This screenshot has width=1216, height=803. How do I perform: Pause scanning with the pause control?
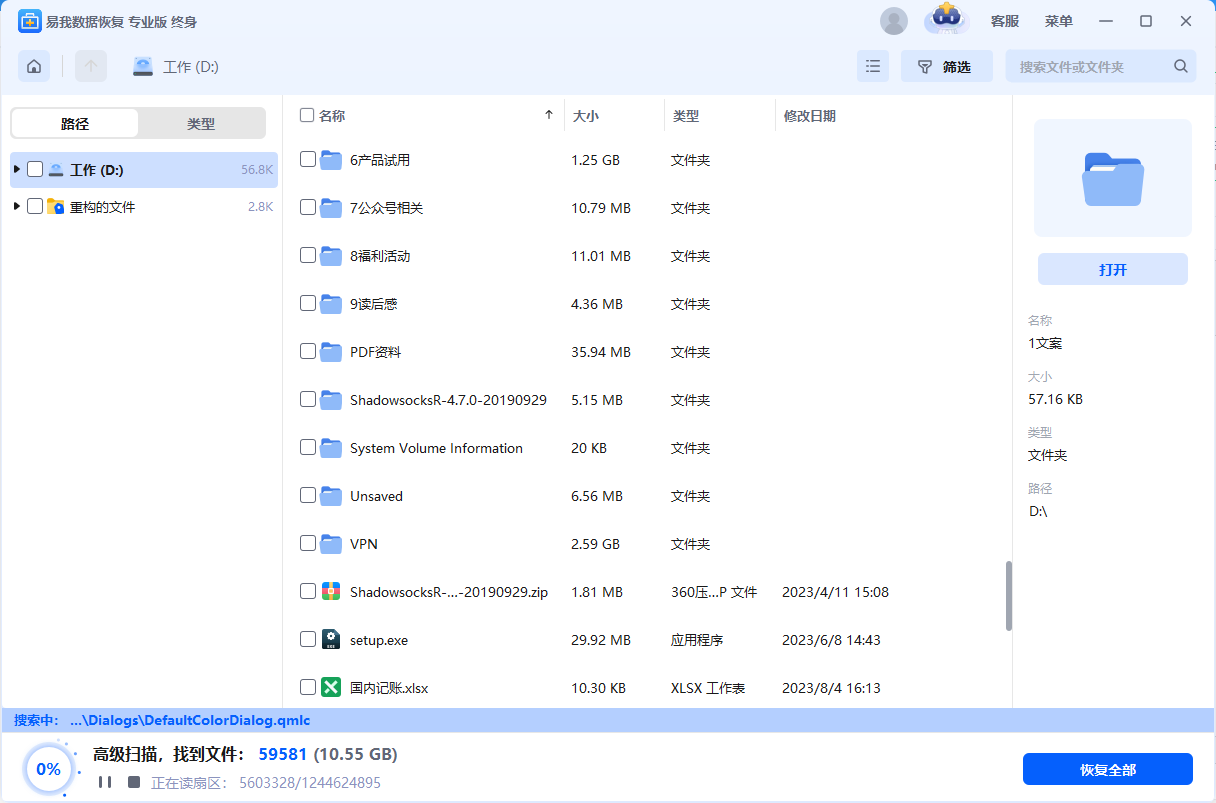click(105, 783)
